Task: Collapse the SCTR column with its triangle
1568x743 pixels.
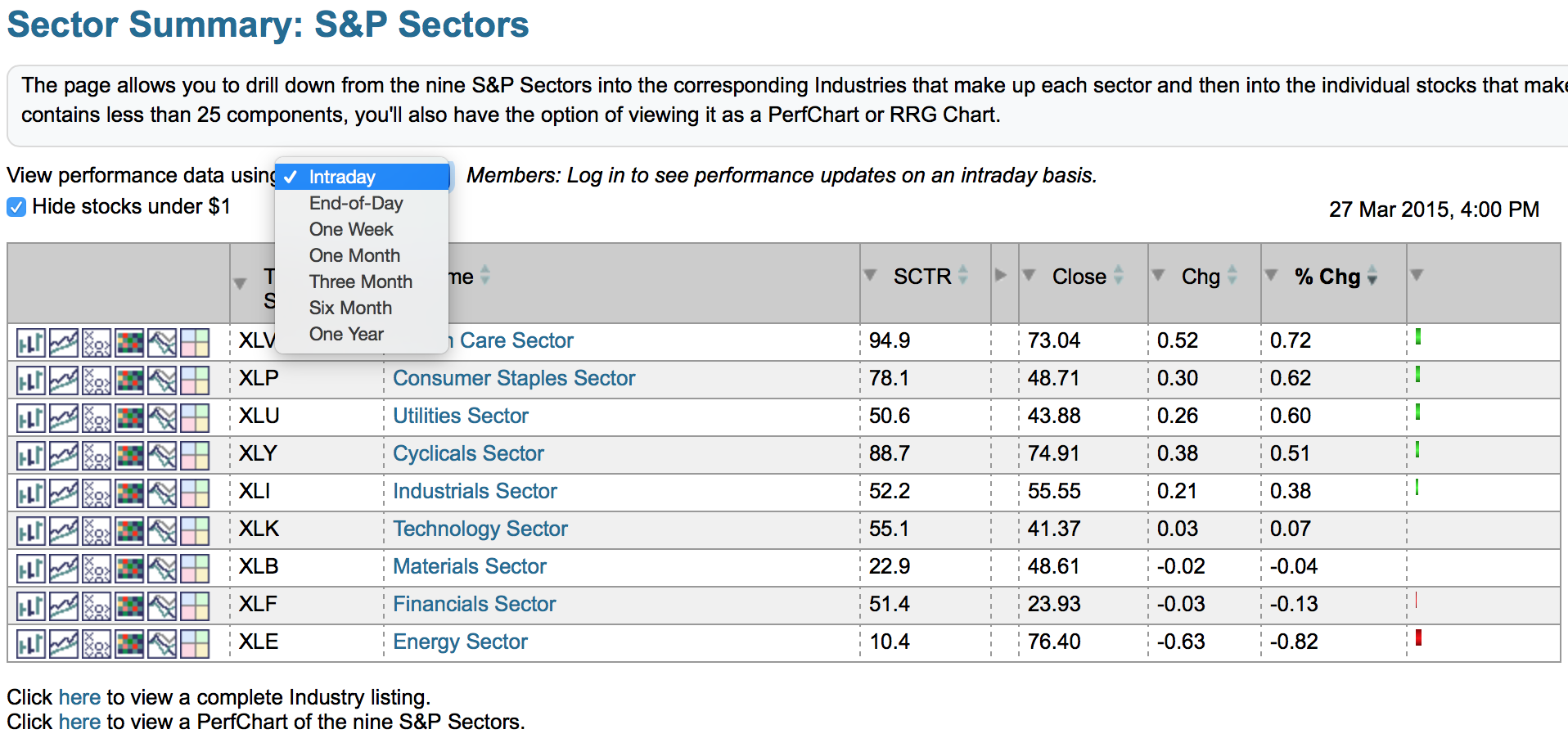Action: pos(870,275)
